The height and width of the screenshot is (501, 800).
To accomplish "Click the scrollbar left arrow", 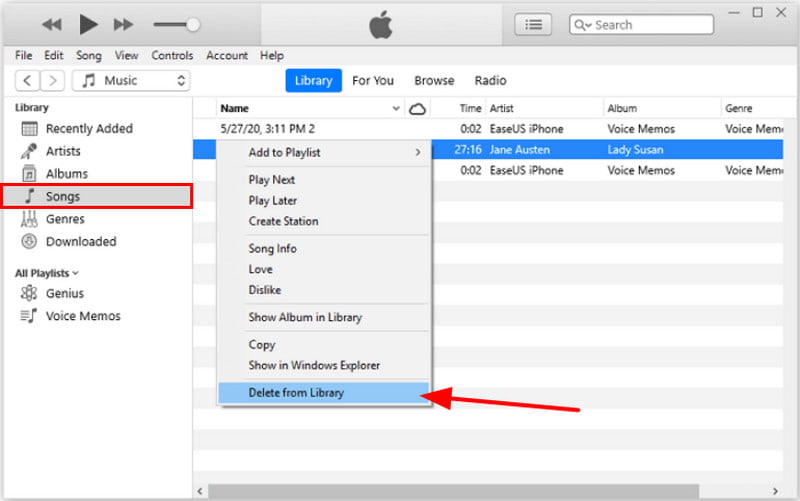I will (200, 491).
